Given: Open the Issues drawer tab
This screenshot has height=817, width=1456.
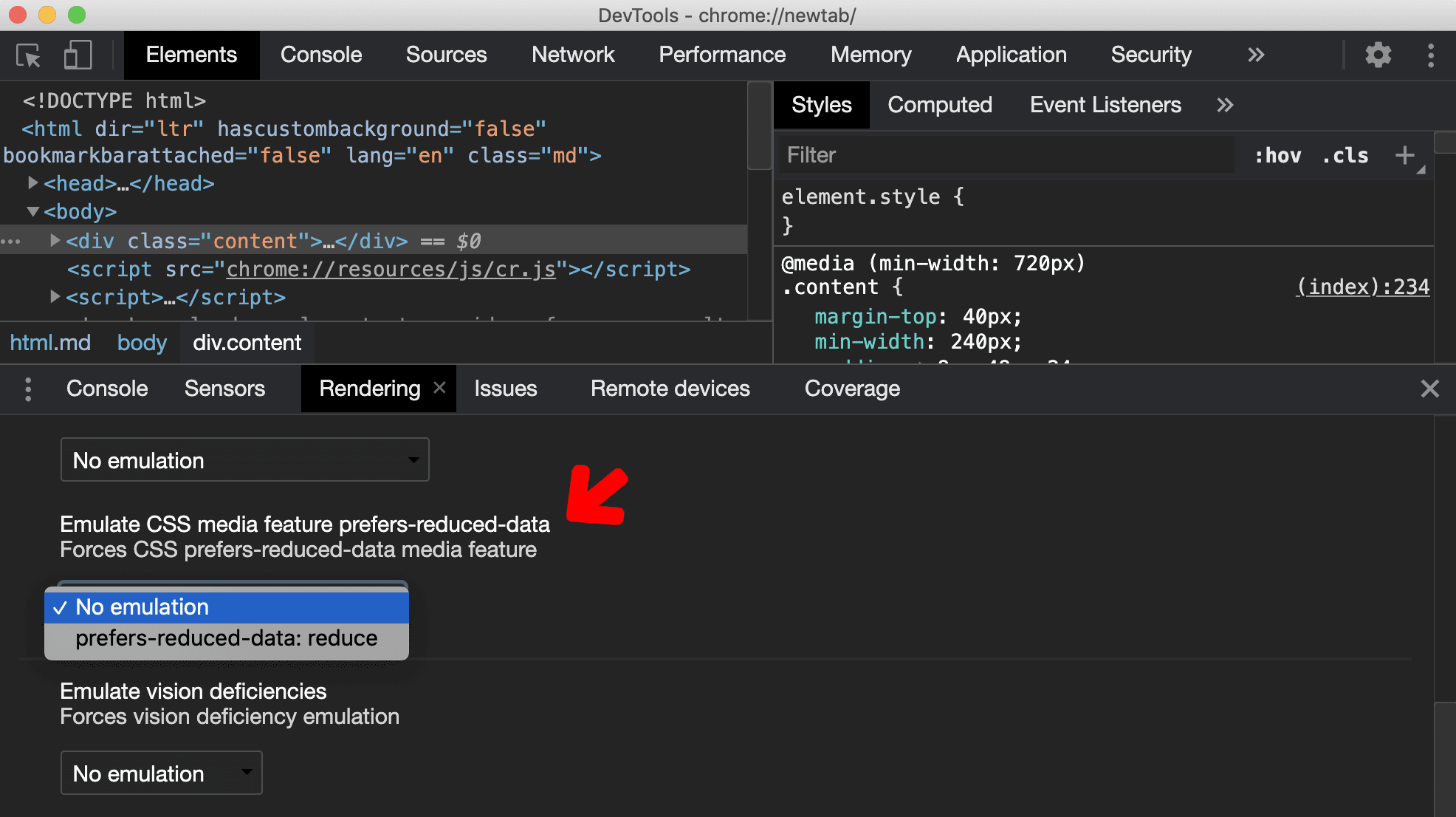Looking at the screenshot, I should 505,388.
